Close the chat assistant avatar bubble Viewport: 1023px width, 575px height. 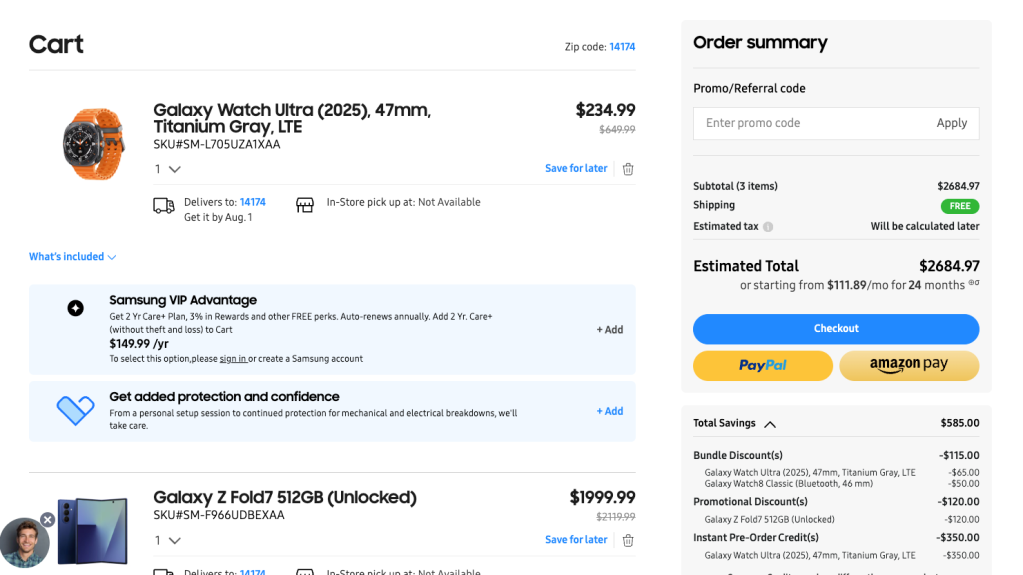click(x=47, y=520)
